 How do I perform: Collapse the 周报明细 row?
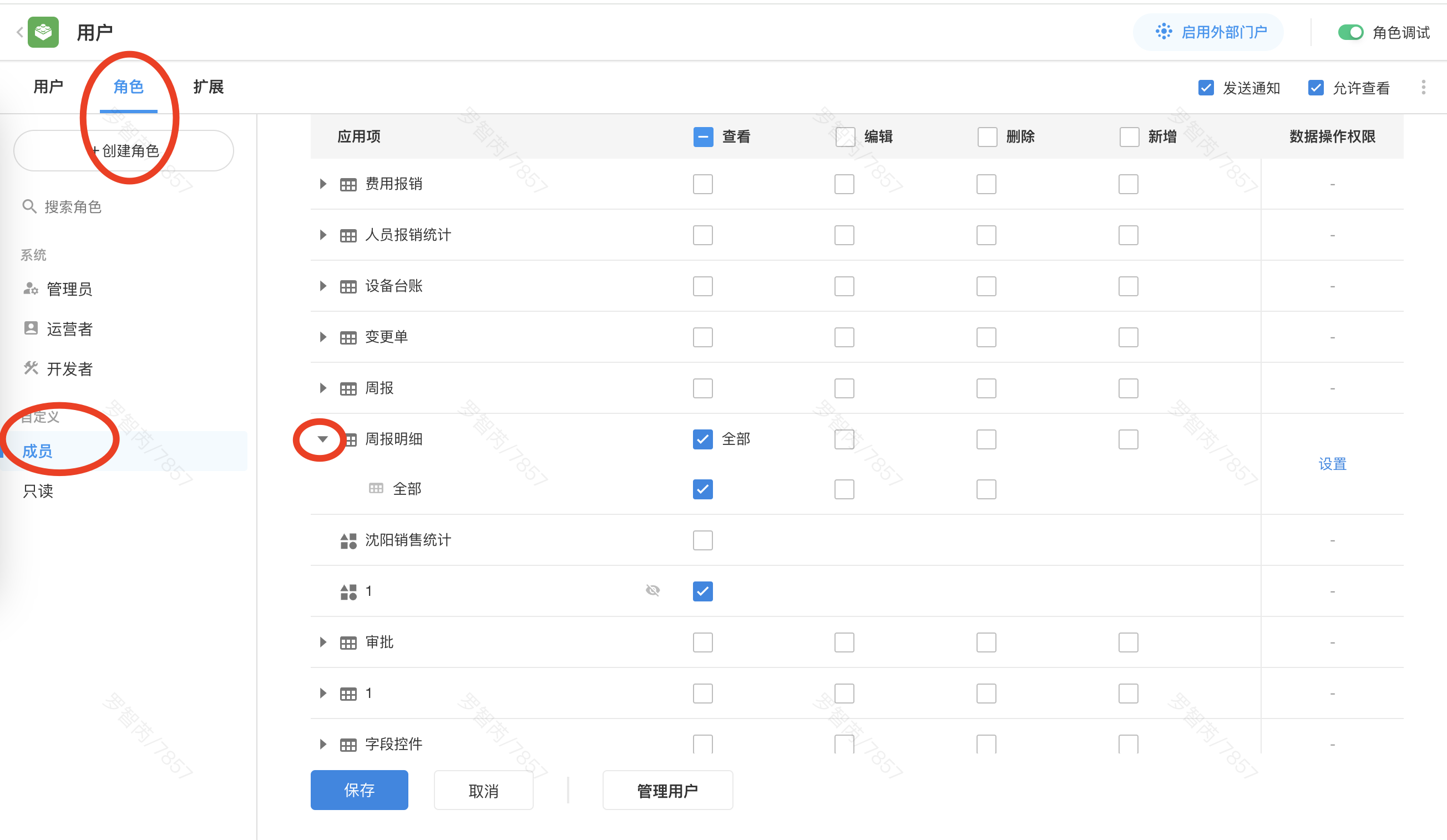pyautogui.click(x=323, y=439)
